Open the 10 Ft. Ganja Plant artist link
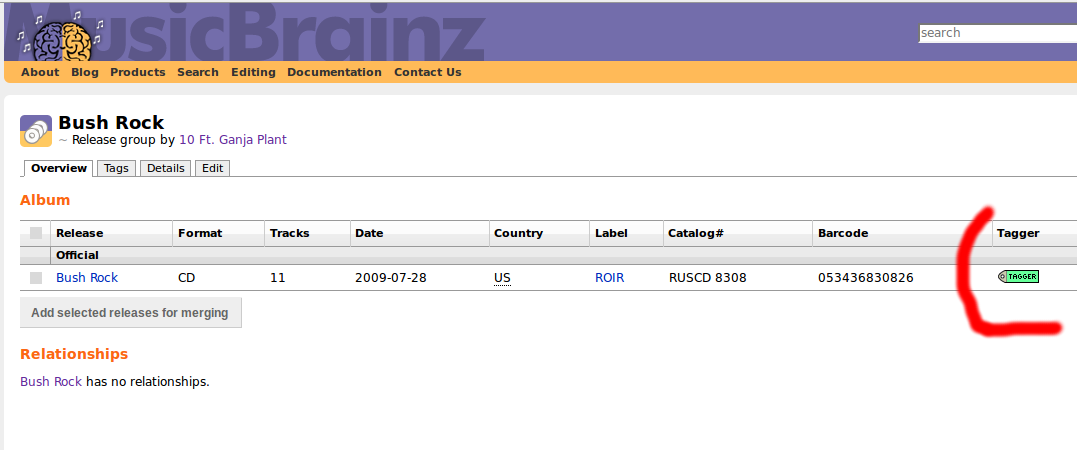 (233, 139)
